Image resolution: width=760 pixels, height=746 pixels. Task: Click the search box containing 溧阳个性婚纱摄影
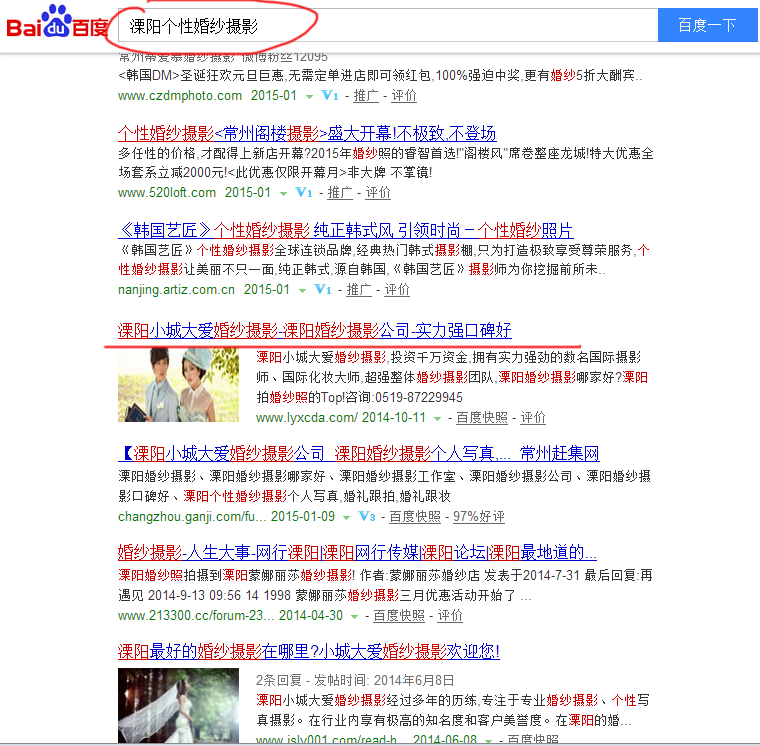point(388,25)
